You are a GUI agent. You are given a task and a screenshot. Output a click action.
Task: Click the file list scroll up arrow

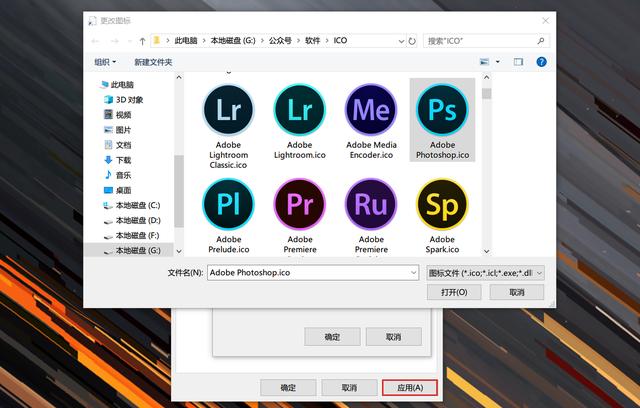tap(486, 77)
